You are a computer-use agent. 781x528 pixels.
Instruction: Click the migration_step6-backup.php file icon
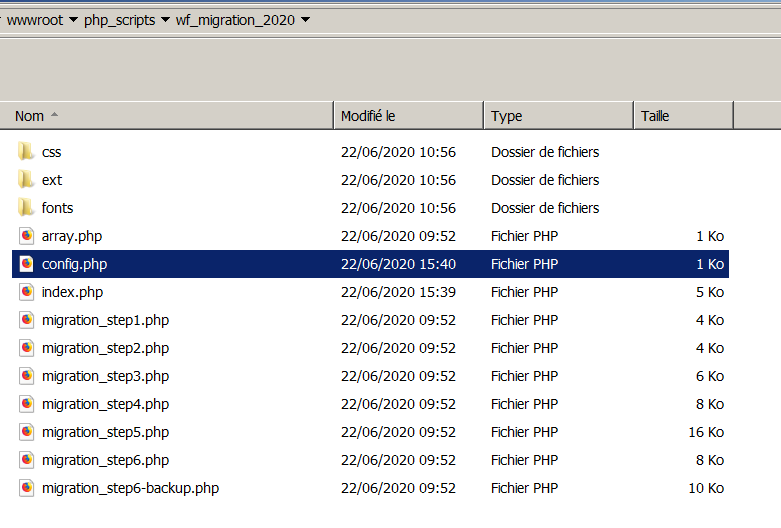[x=26, y=488]
